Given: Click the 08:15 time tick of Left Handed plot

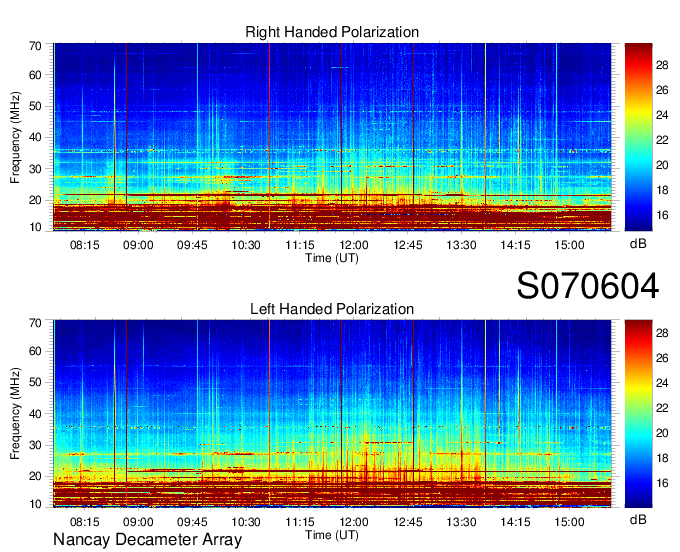Looking at the screenshot, I should coord(85,522).
